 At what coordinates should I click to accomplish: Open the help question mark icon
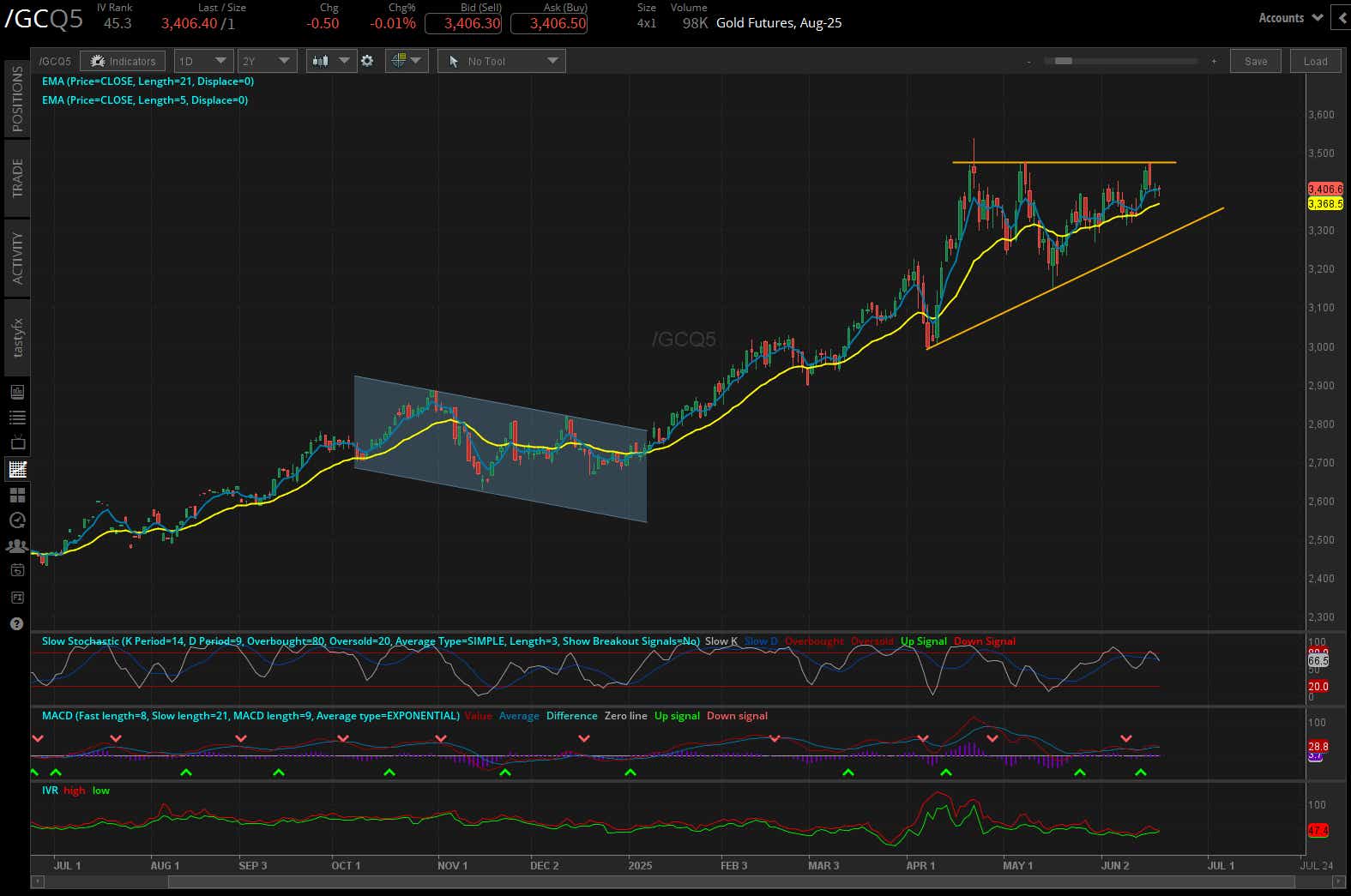click(17, 624)
